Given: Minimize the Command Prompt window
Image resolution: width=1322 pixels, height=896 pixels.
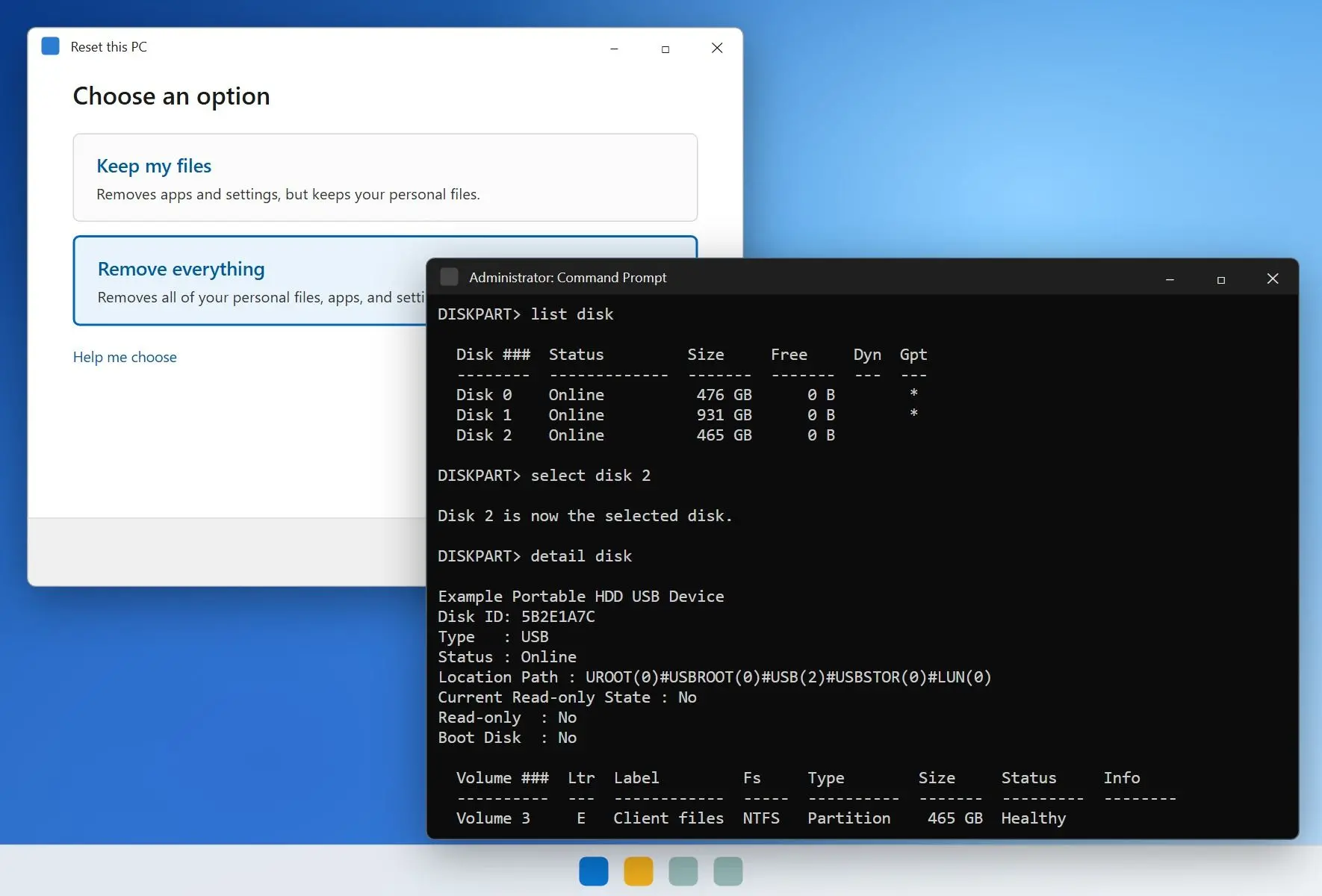Looking at the screenshot, I should coord(1170,279).
